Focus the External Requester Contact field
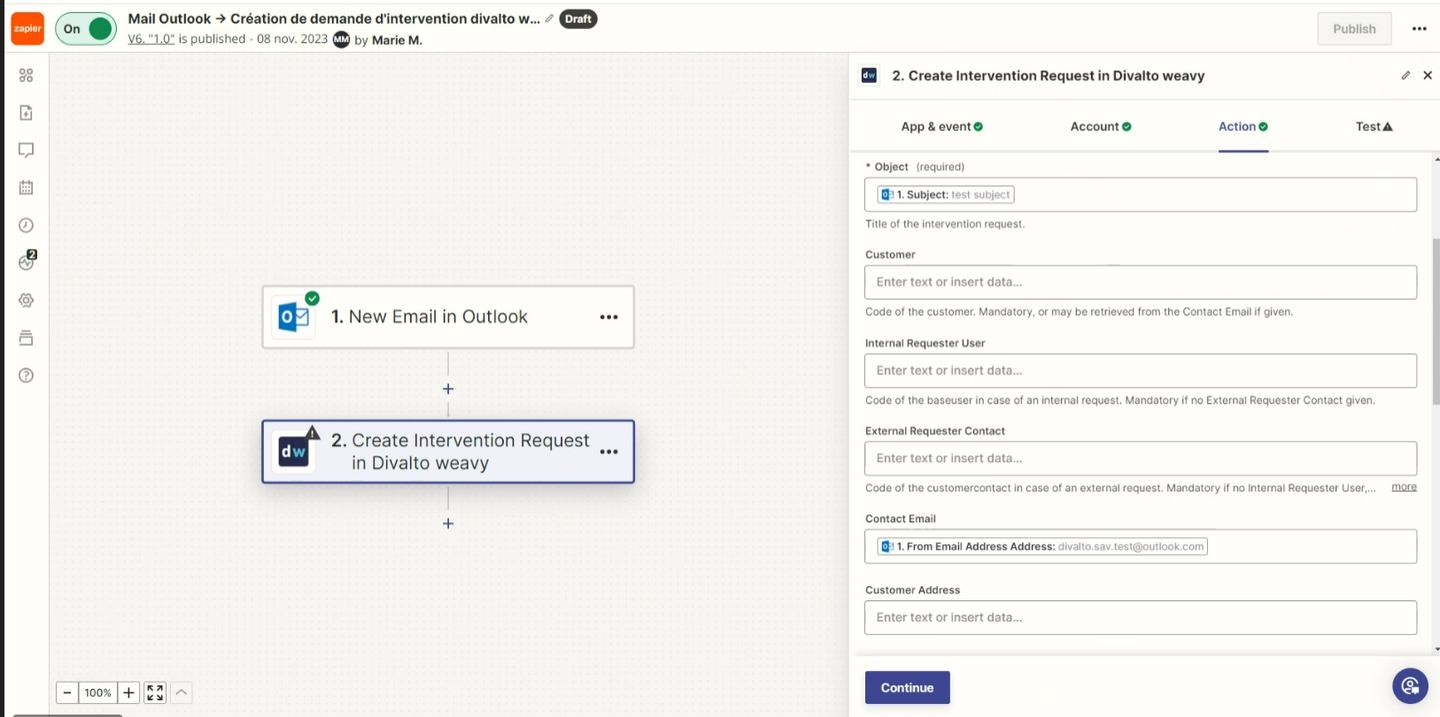The image size is (1440, 717). click(x=1141, y=458)
